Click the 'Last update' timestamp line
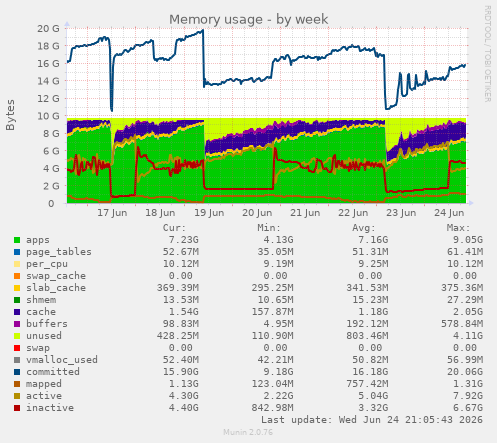This screenshot has height=443, width=497. tap(372, 420)
